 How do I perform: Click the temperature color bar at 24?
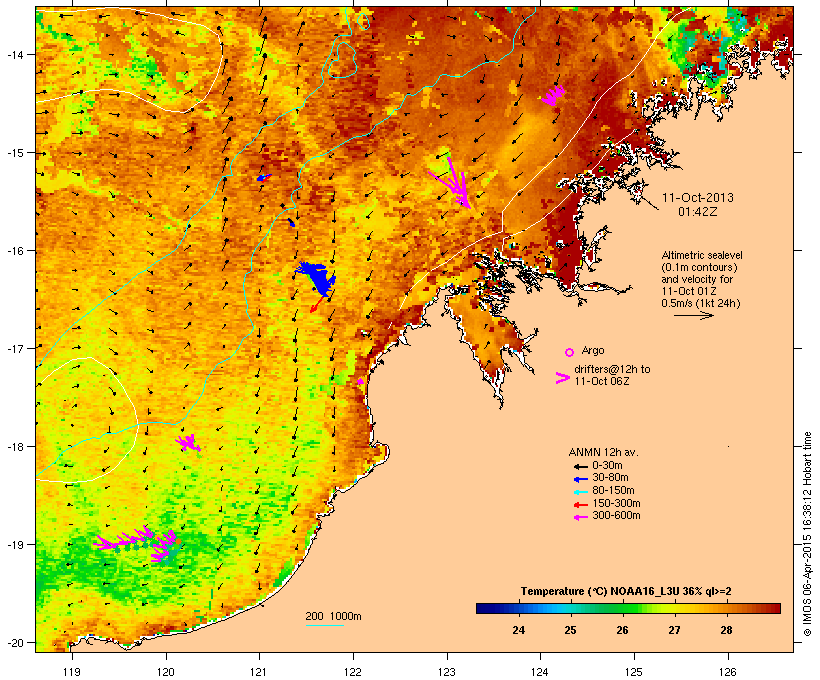pyautogui.click(x=518, y=608)
